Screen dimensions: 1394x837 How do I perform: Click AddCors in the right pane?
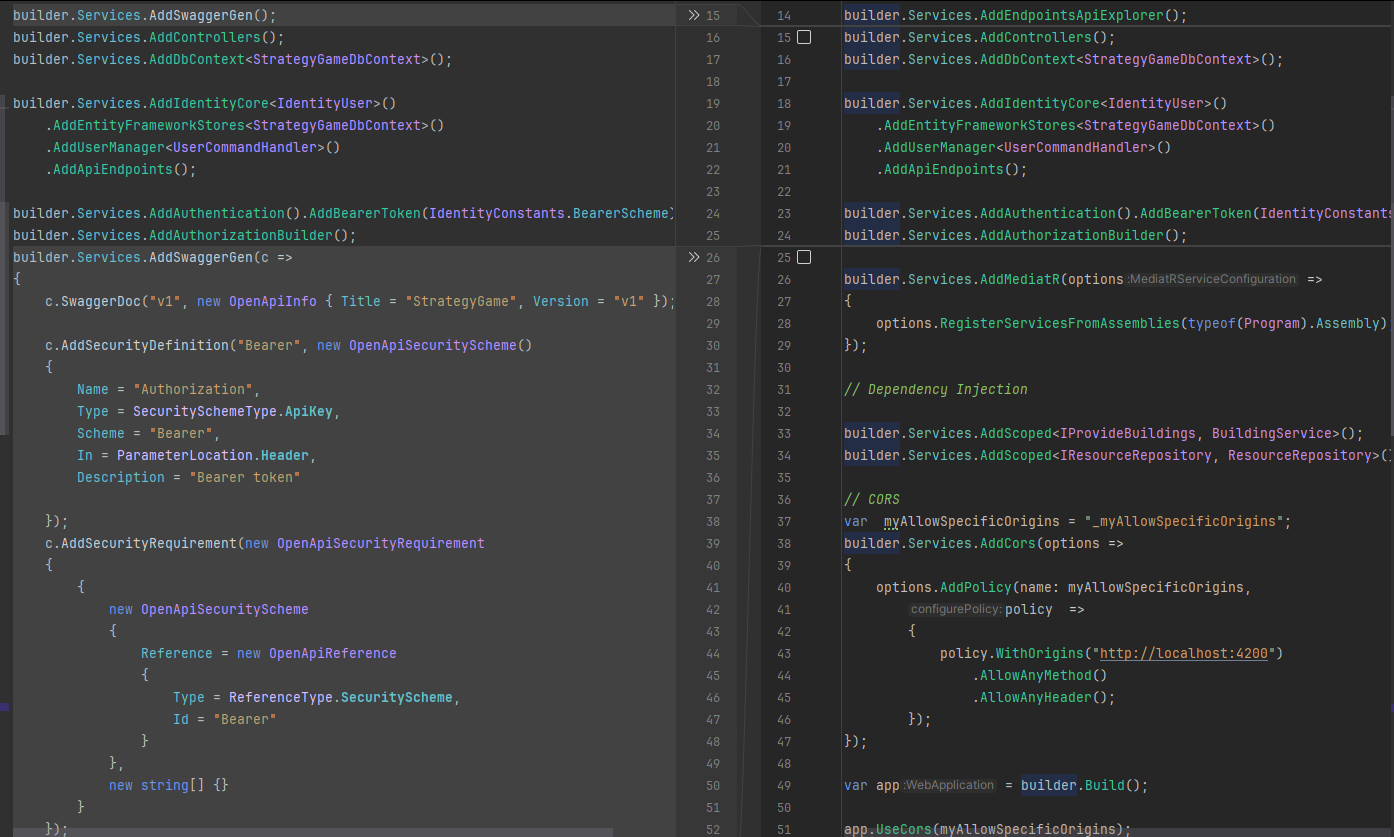click(1007, 543)
